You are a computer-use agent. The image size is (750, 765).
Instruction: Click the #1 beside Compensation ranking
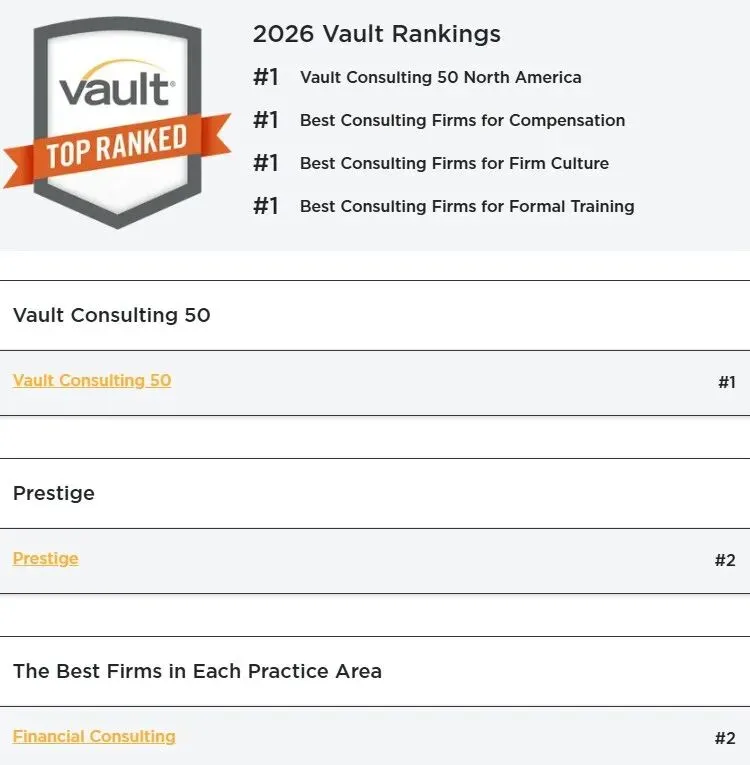tap(265, 120)
